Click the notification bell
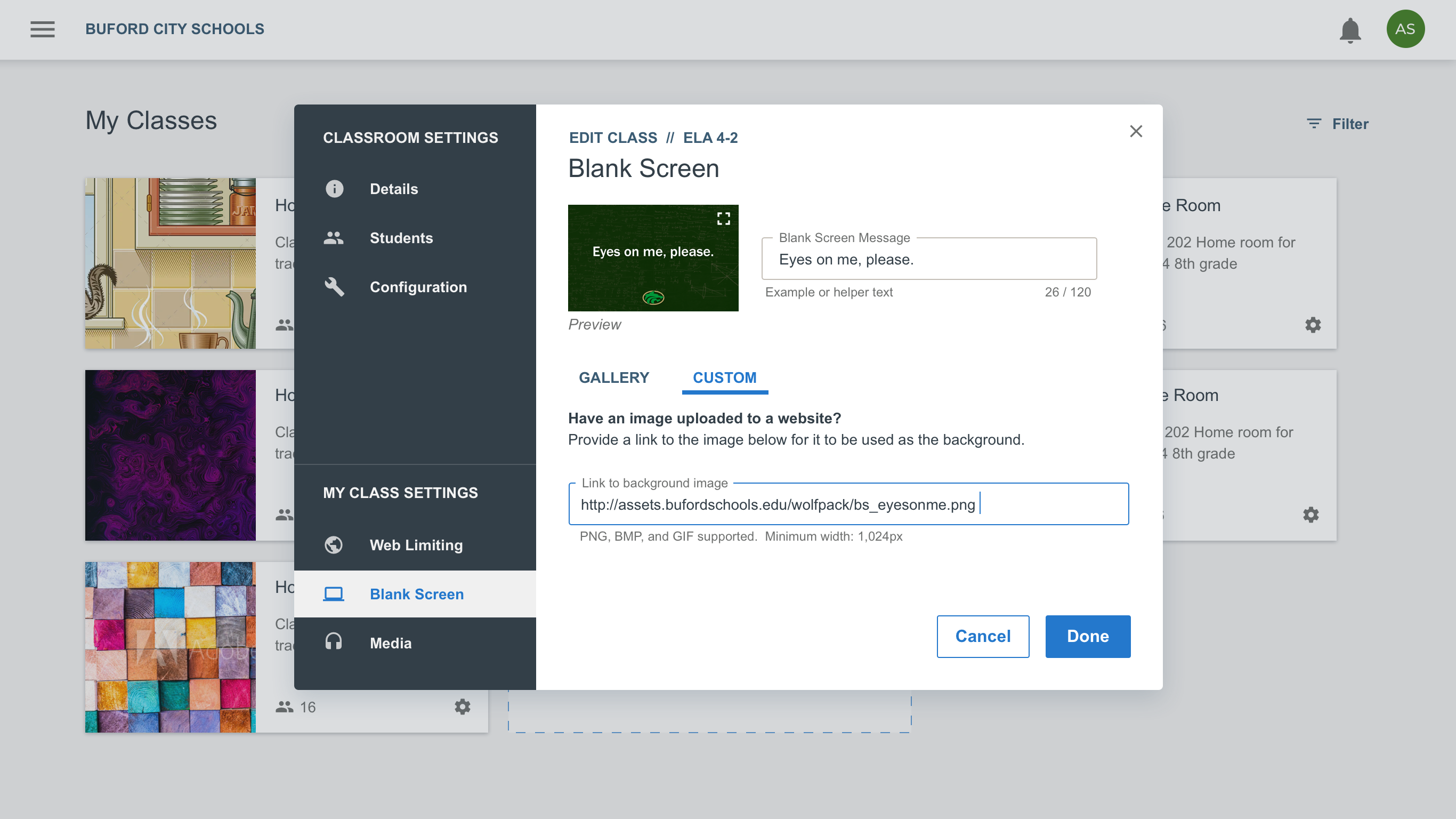 pyautogui.click(x=1350, y=29)
